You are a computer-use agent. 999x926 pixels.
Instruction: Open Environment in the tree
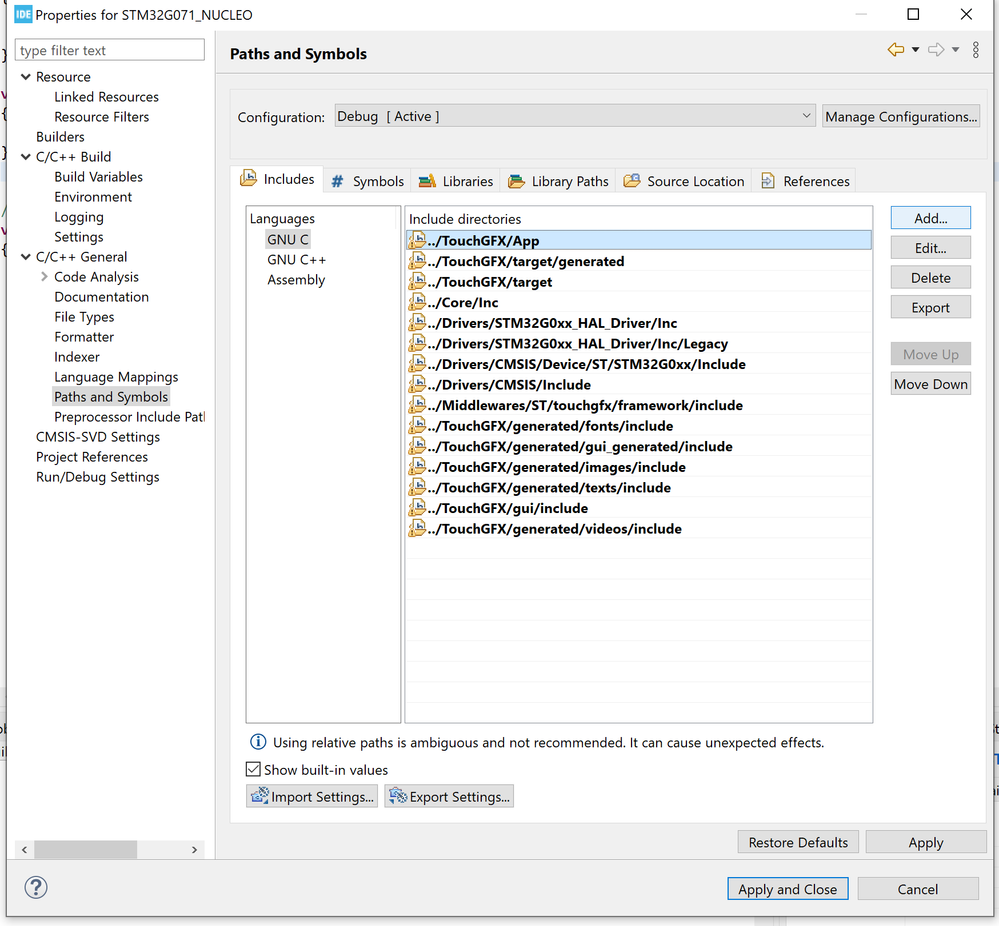93,197
